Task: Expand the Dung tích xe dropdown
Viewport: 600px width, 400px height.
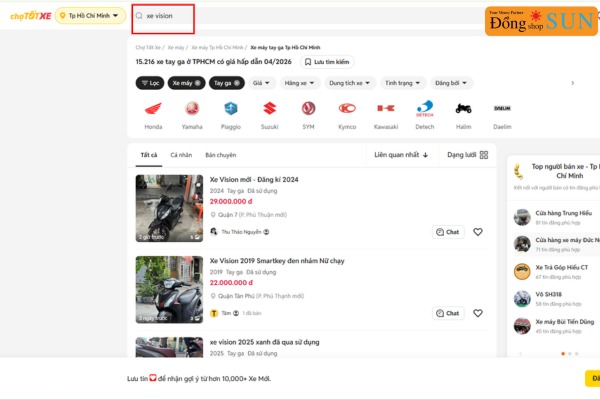Action: tap(350, 83)
